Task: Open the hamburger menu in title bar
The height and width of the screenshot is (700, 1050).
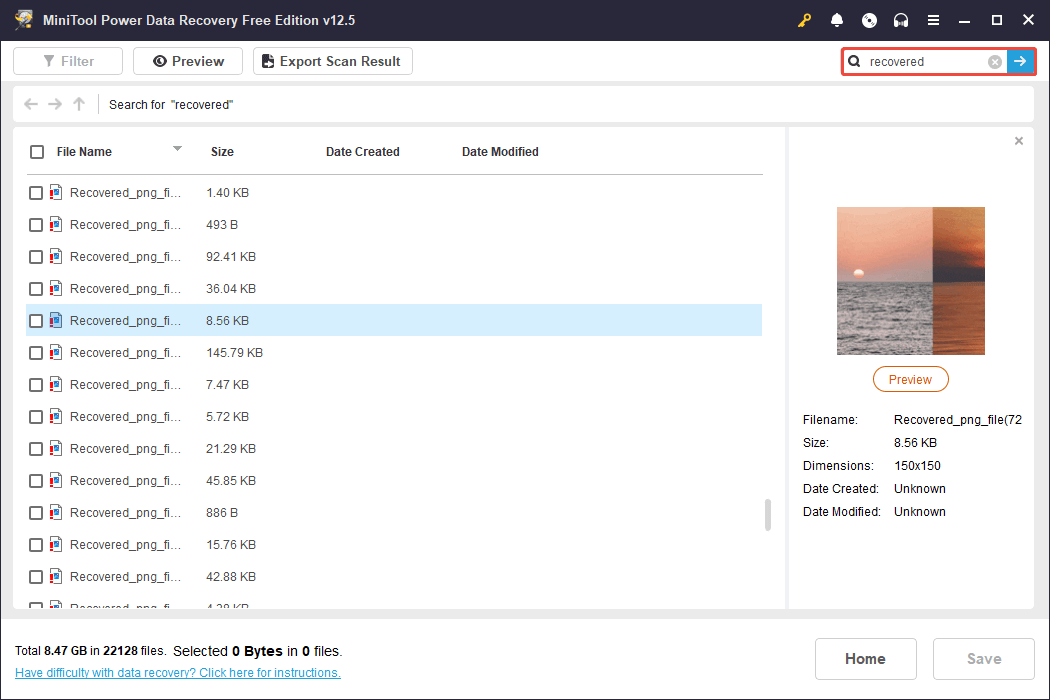Action: point(933,20)
